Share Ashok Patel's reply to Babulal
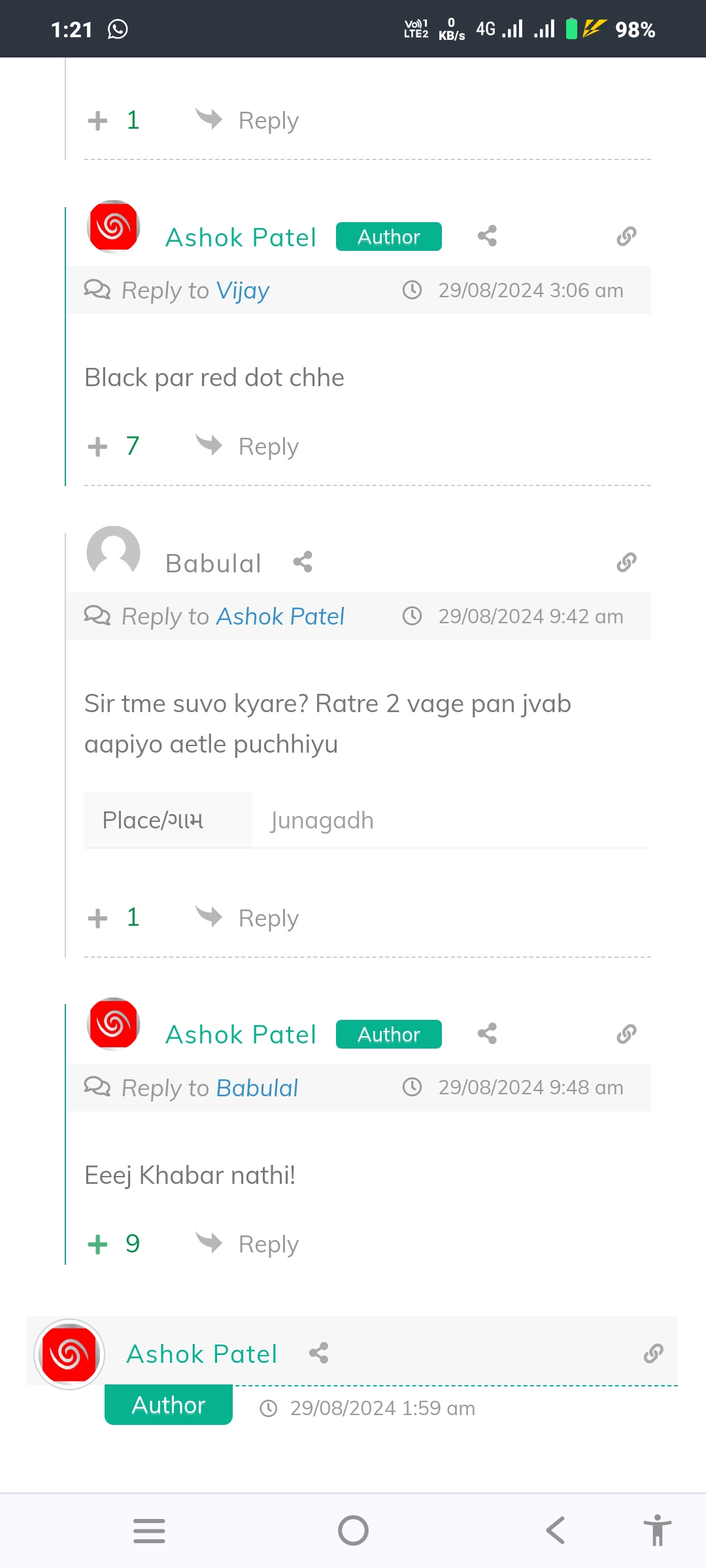The width and height of the screenshot is (706, 1568). [x=487, y=1034]
